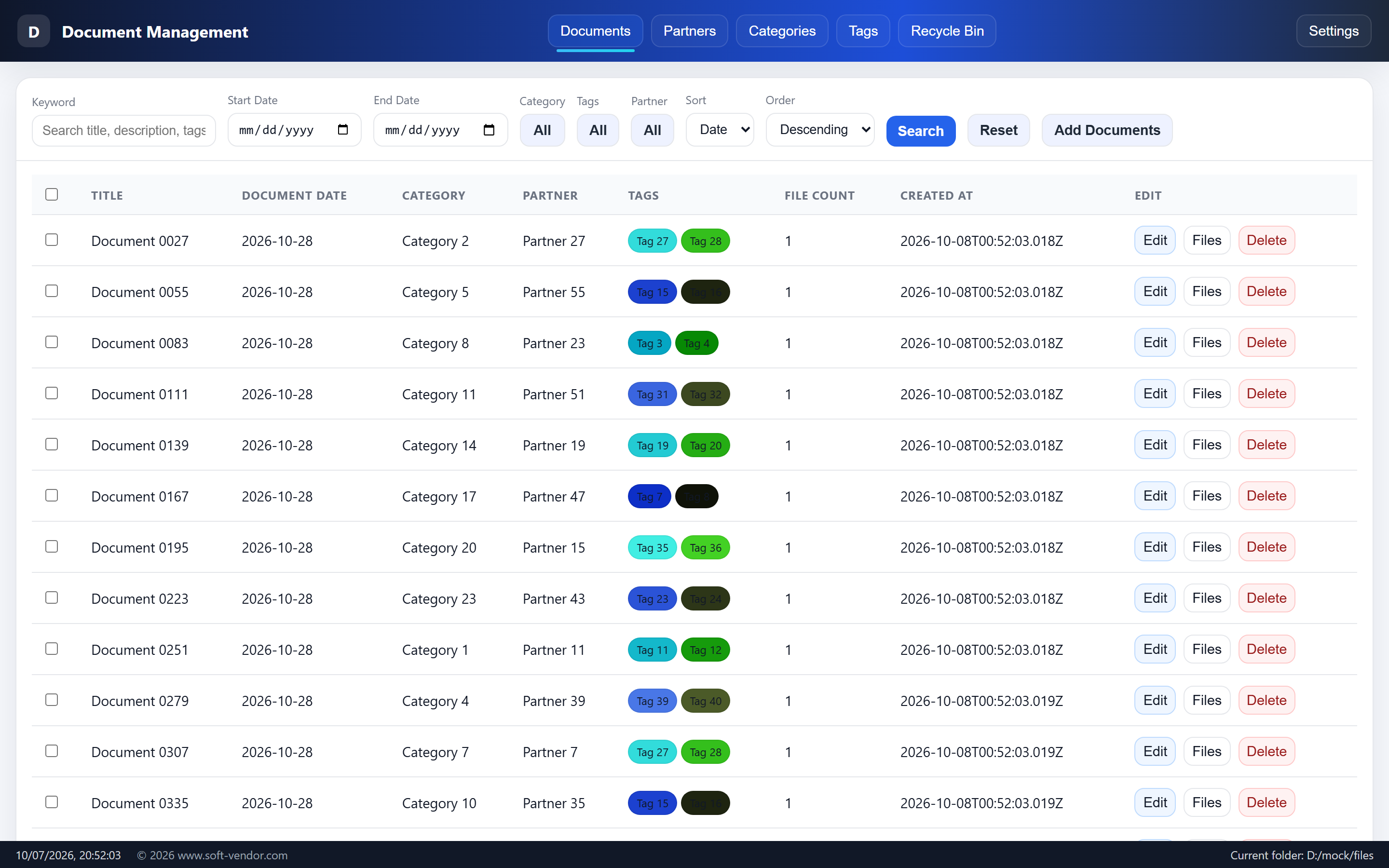Click Partner 39 cell
1389x868 pixels.
click(x=553, y=701)
